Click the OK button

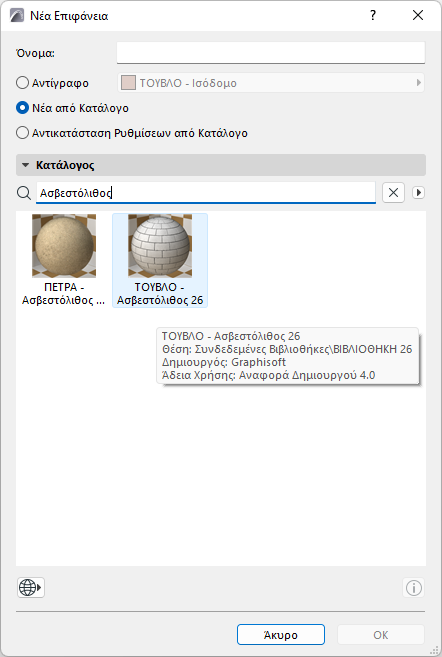point(381,635)
